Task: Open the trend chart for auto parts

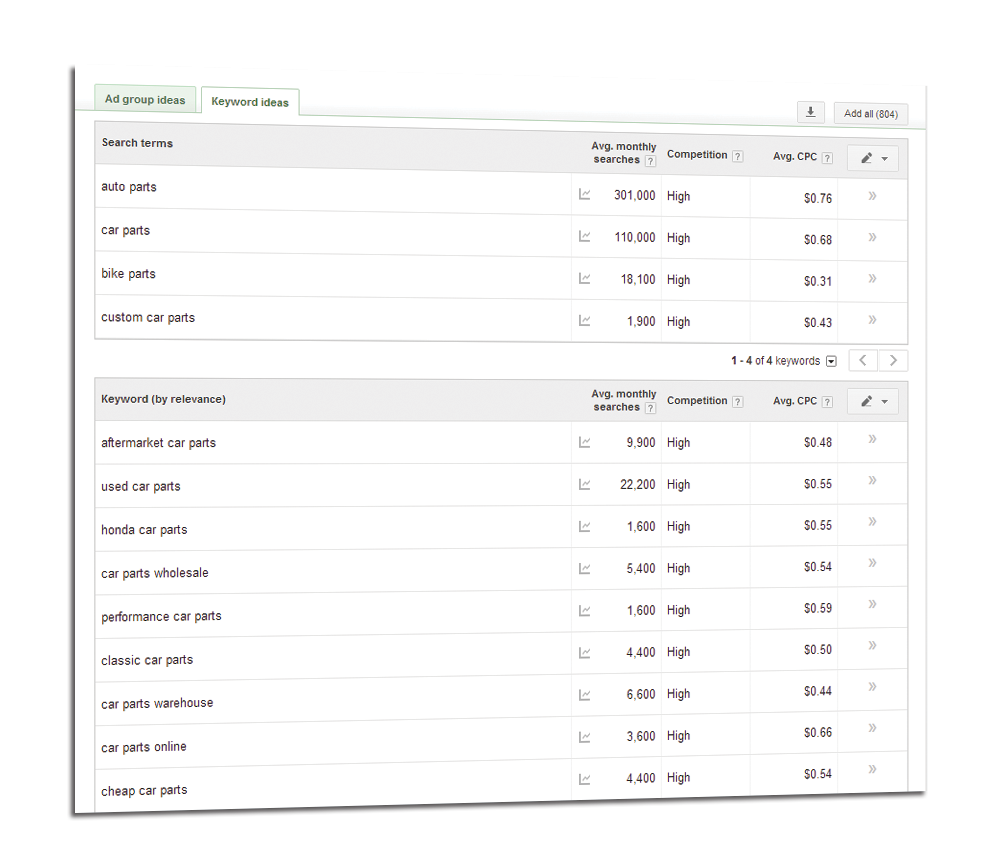Action: pyautogui.click(x=585, y=195)
